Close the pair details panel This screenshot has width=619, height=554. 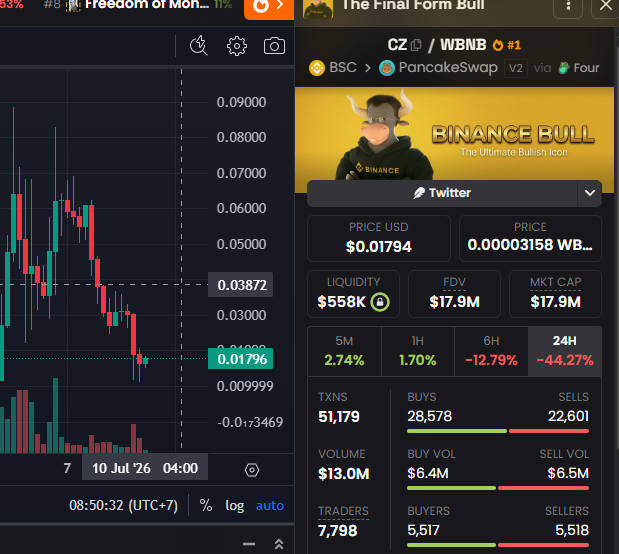point(605,6)
